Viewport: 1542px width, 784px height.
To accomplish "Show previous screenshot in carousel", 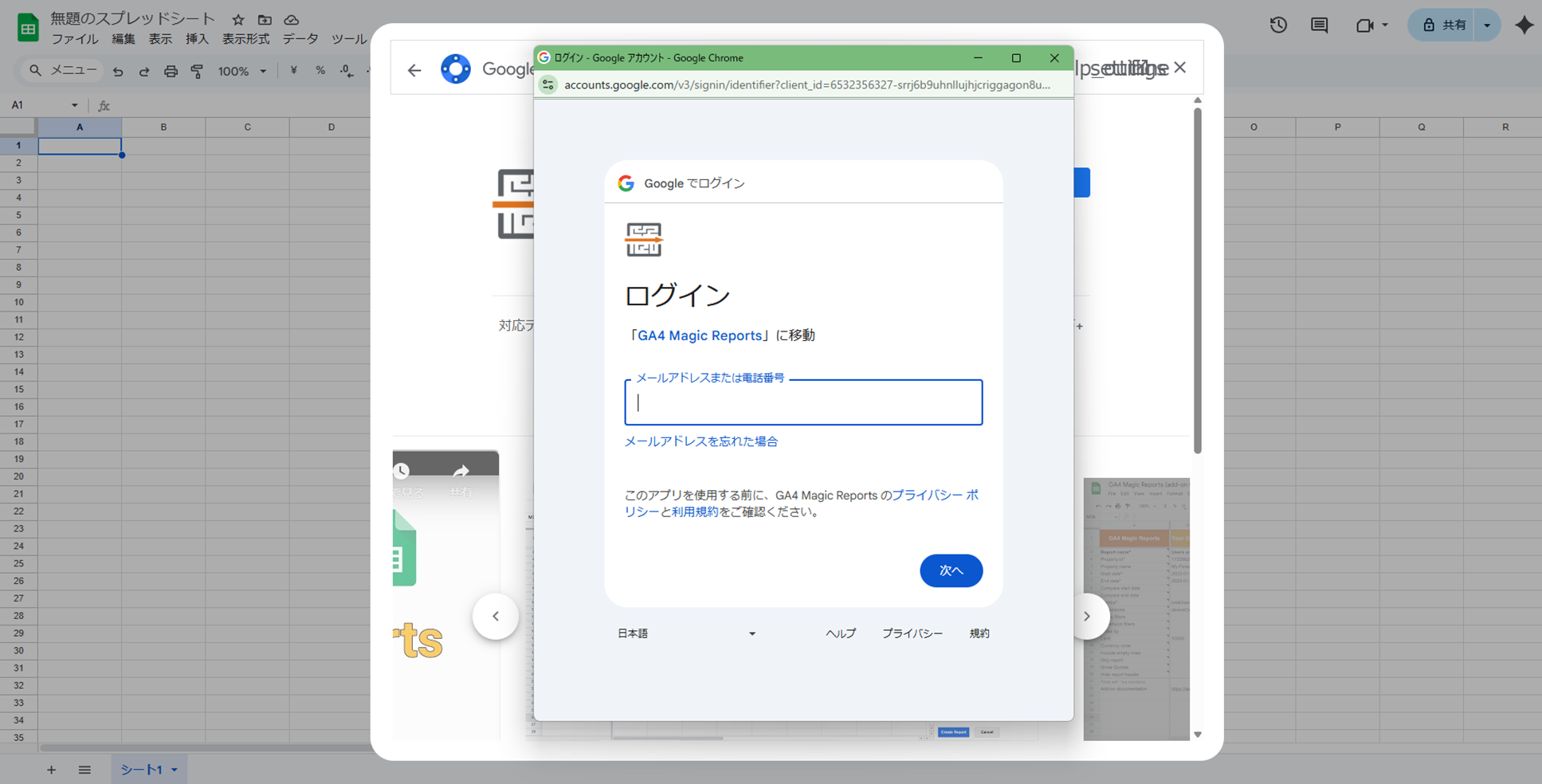I will click(x=496, y=616).
